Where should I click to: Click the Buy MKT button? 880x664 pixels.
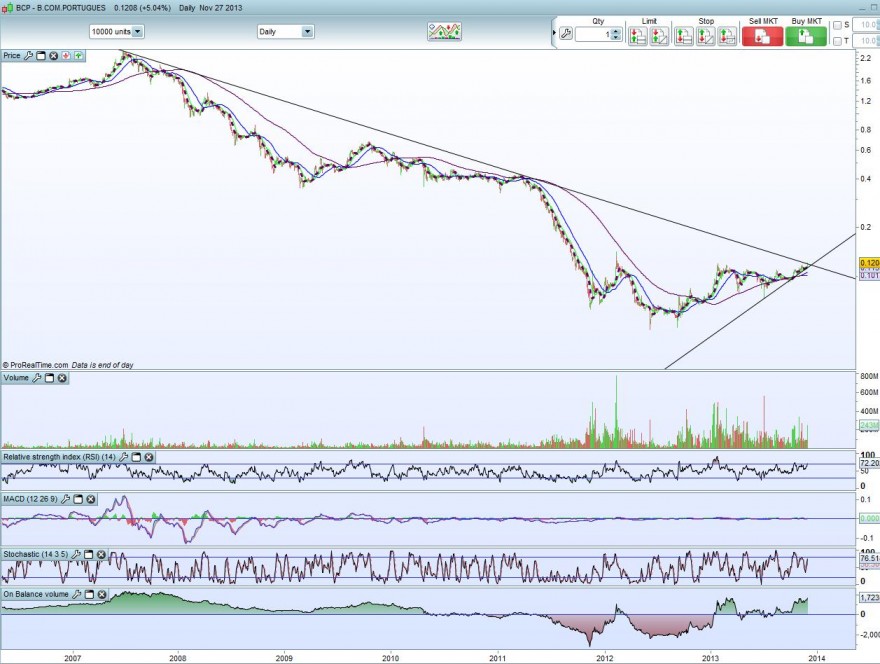pyautogui.click(x=806, y=36)
